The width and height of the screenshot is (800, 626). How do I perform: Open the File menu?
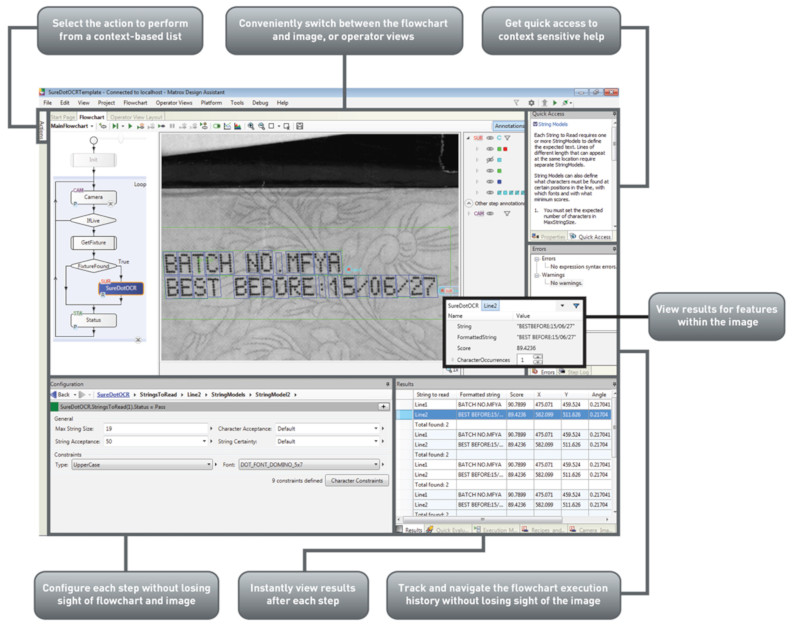(47, 103)
